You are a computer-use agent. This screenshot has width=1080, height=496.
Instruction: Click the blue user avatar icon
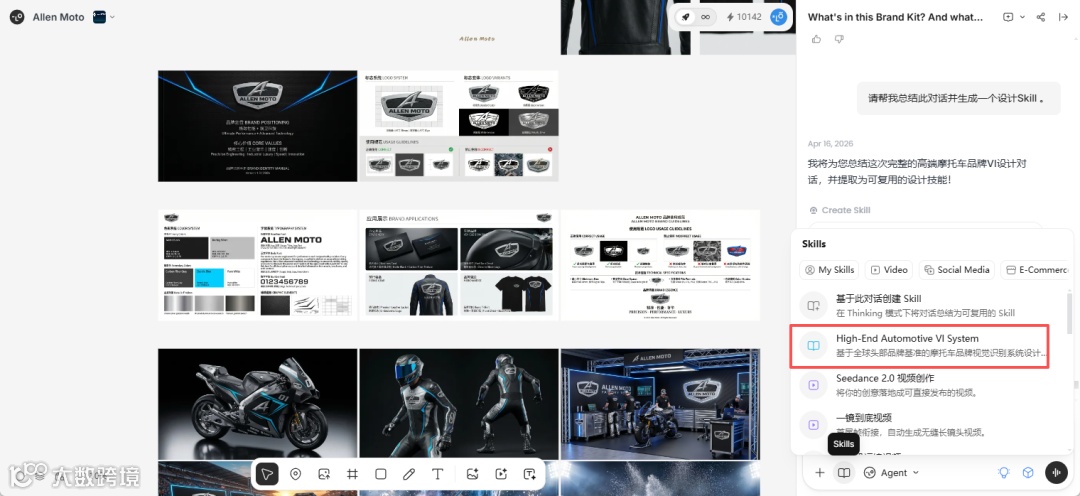778,17
